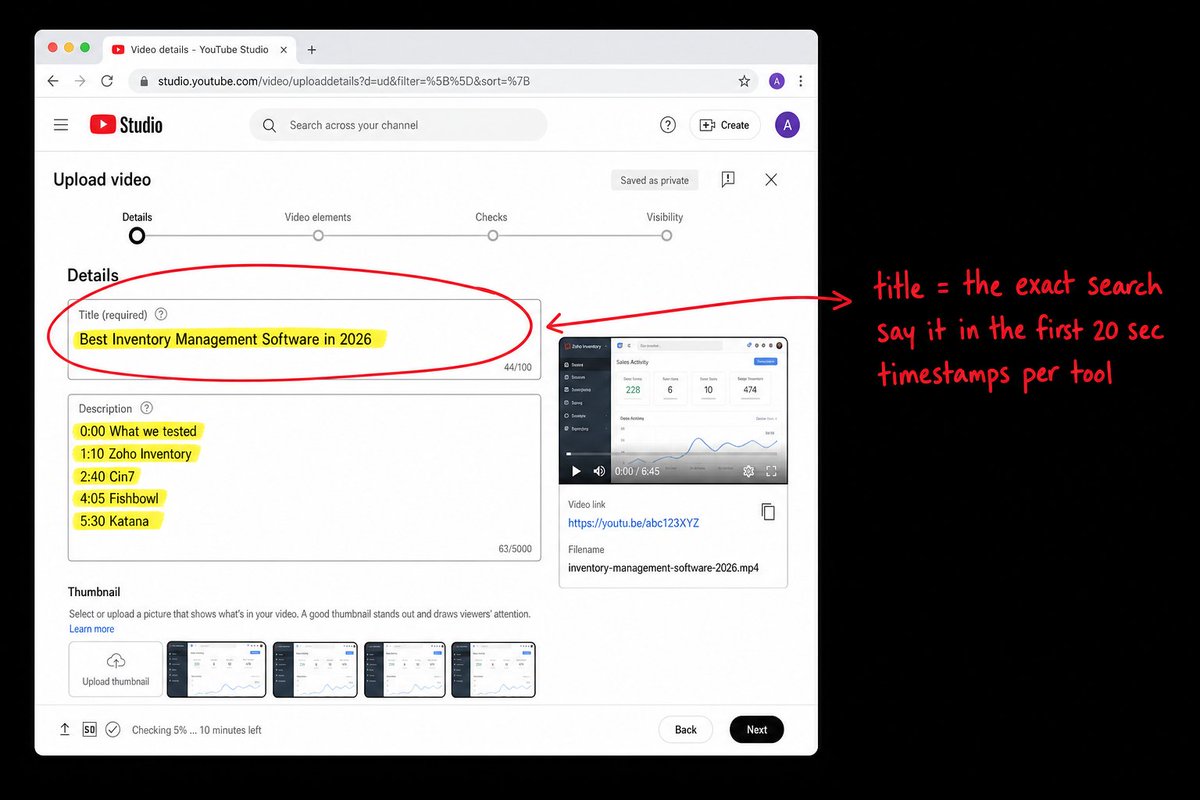The image size is (1200, 800).
Task: Click the studio.youtube.com address bar
Action: tap(444, 81)
